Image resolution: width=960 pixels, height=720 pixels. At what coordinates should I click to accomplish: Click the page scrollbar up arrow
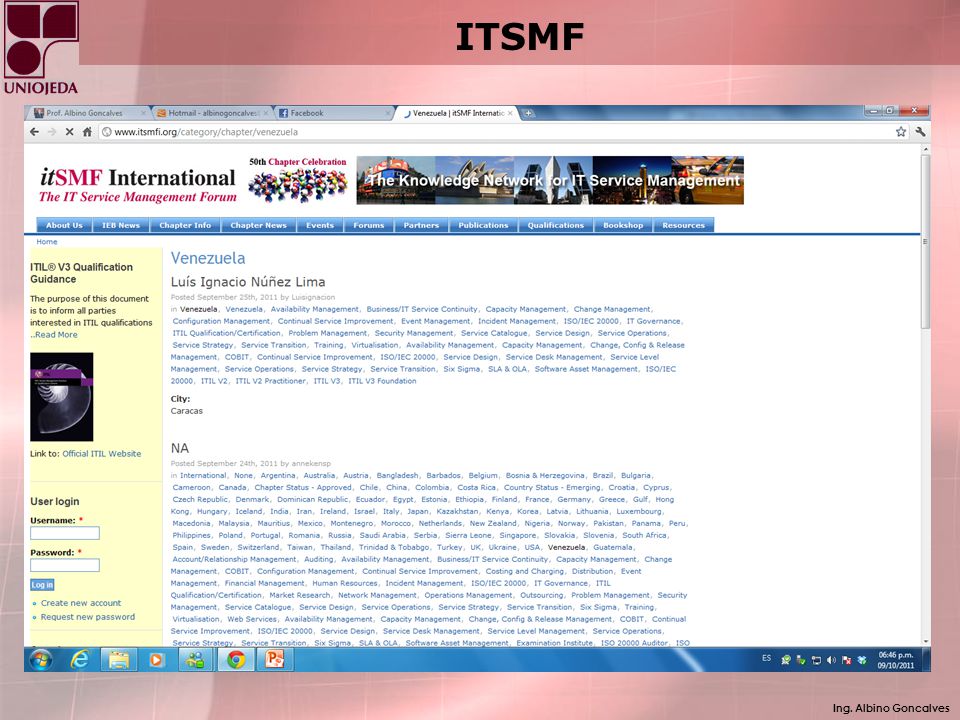coord(925,149)
